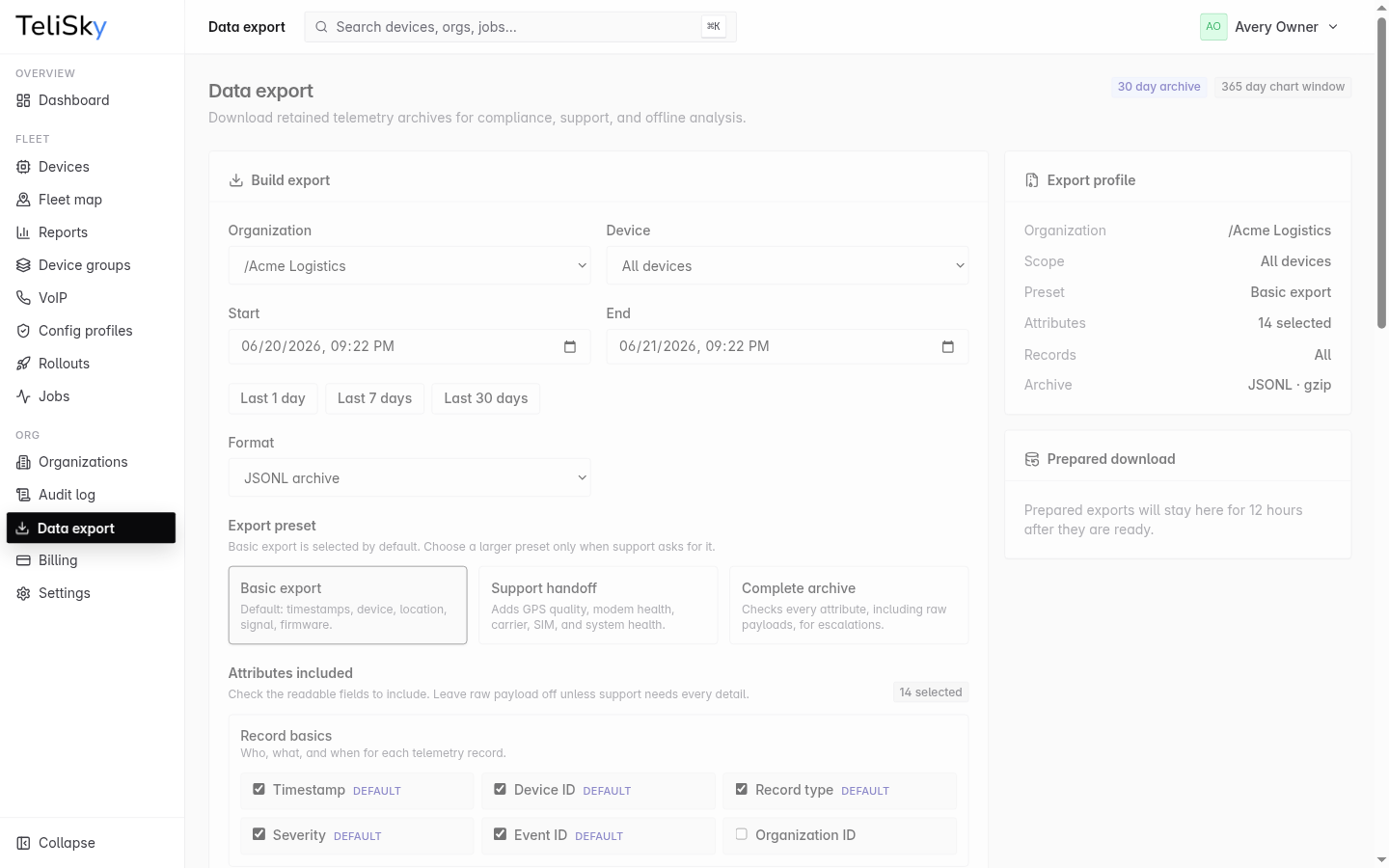Uncheck the Timestamp attribute checkbox
This screenshot has height=868, width=1389.
click(259, 789)
